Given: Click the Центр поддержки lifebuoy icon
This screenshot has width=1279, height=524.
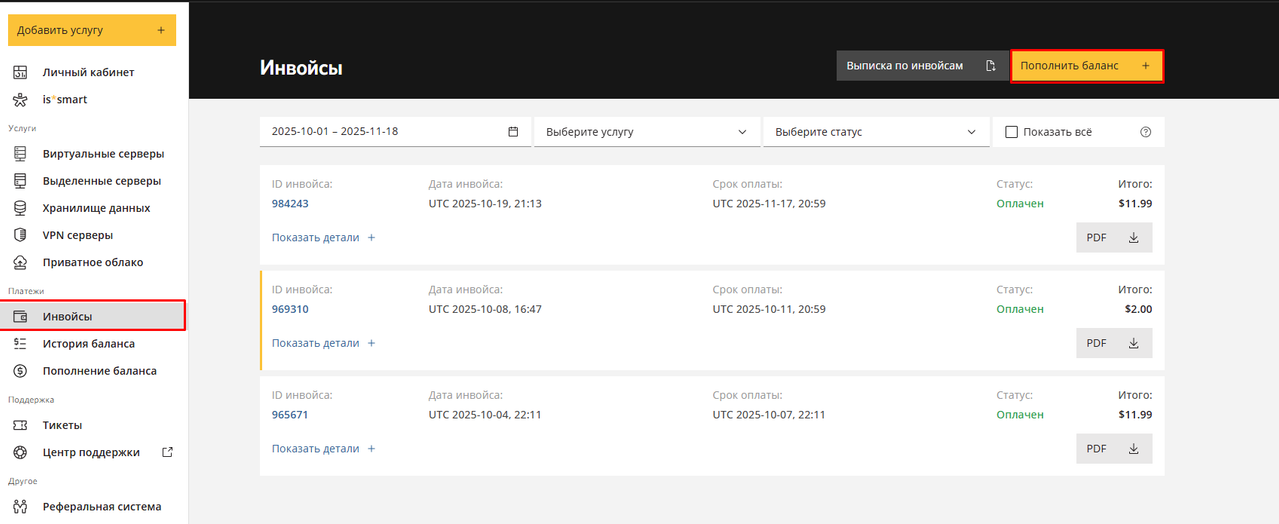Looking at the screenshot, I should 20,452.
